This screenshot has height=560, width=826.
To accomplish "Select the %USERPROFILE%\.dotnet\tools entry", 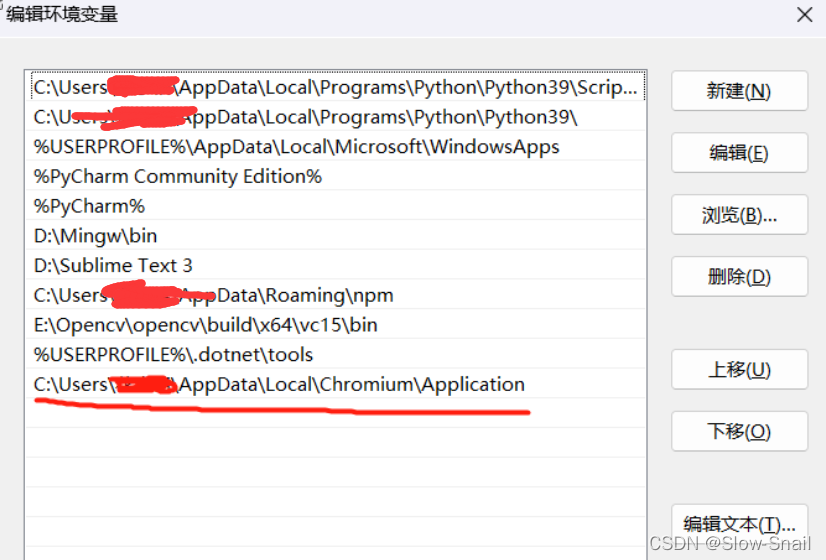I will [336, 355].
